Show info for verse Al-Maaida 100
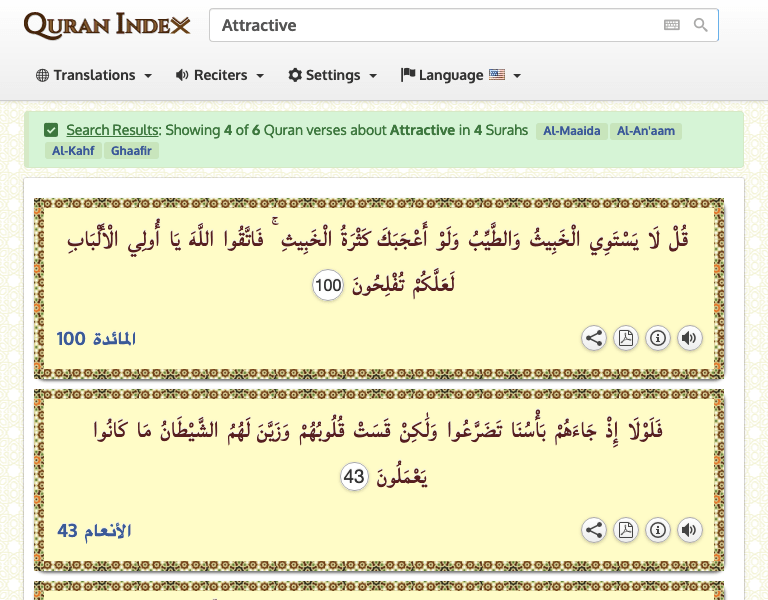 [x=658, y=338]
